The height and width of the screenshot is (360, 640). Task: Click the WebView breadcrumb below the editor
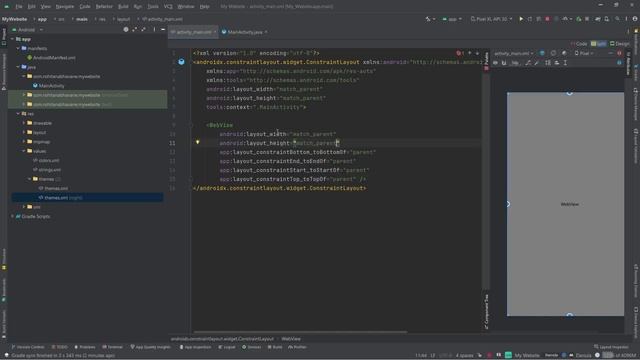291,339
